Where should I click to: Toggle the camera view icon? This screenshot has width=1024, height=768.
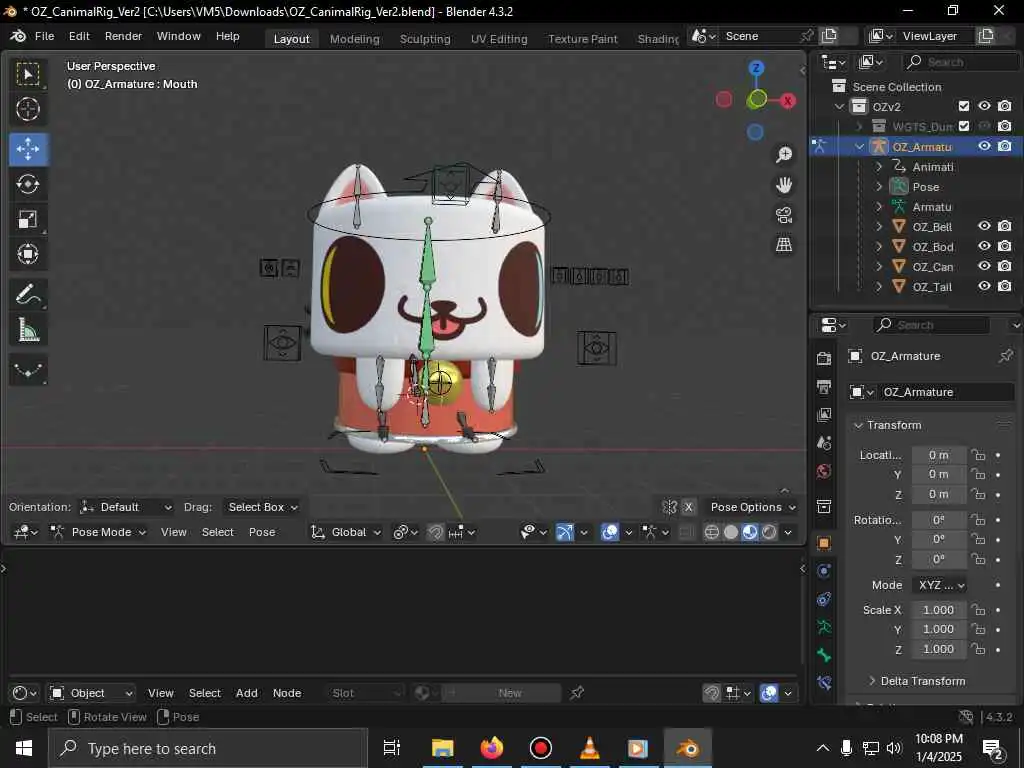pos(784,215)
